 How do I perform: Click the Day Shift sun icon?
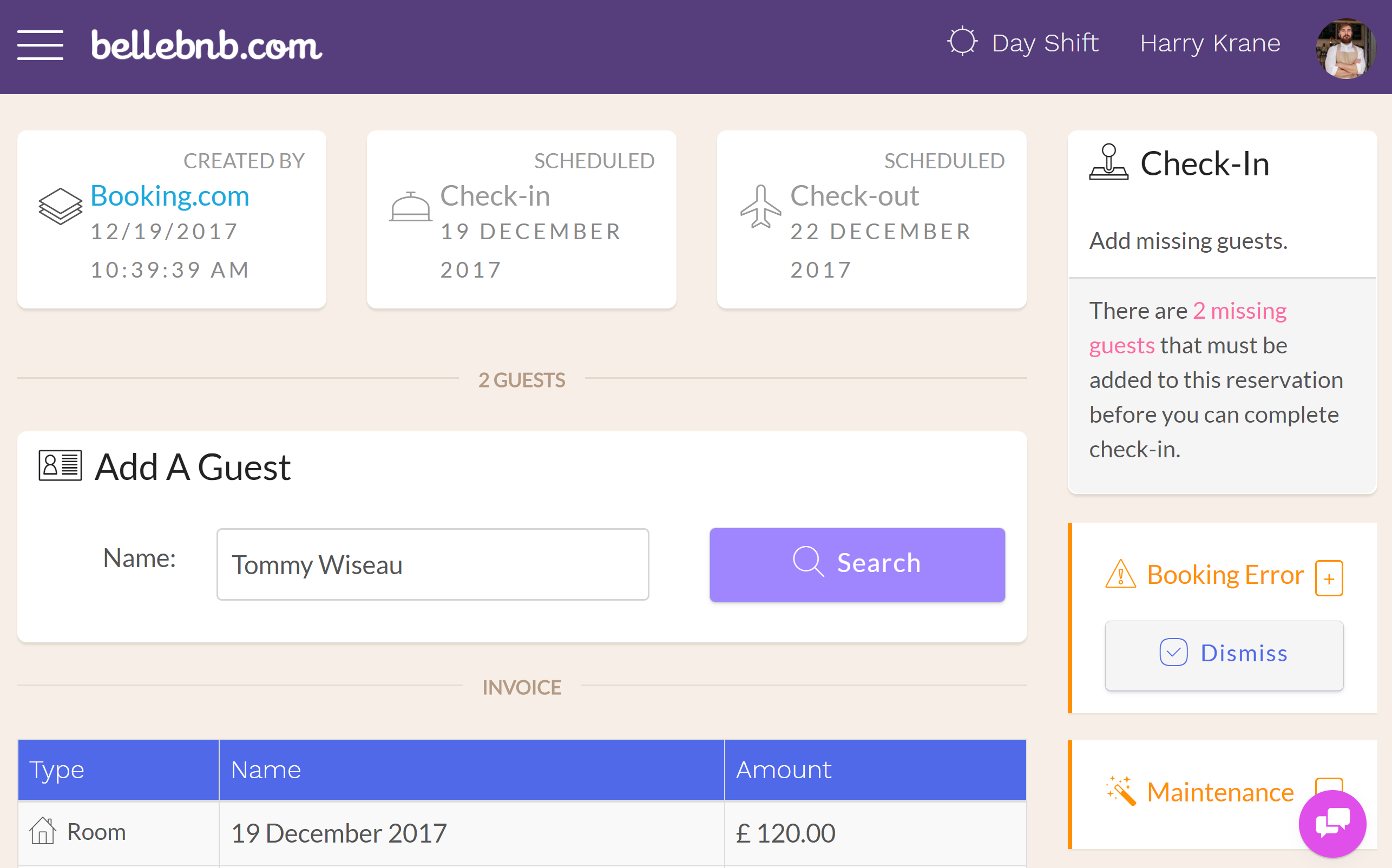tap(962, 42)
